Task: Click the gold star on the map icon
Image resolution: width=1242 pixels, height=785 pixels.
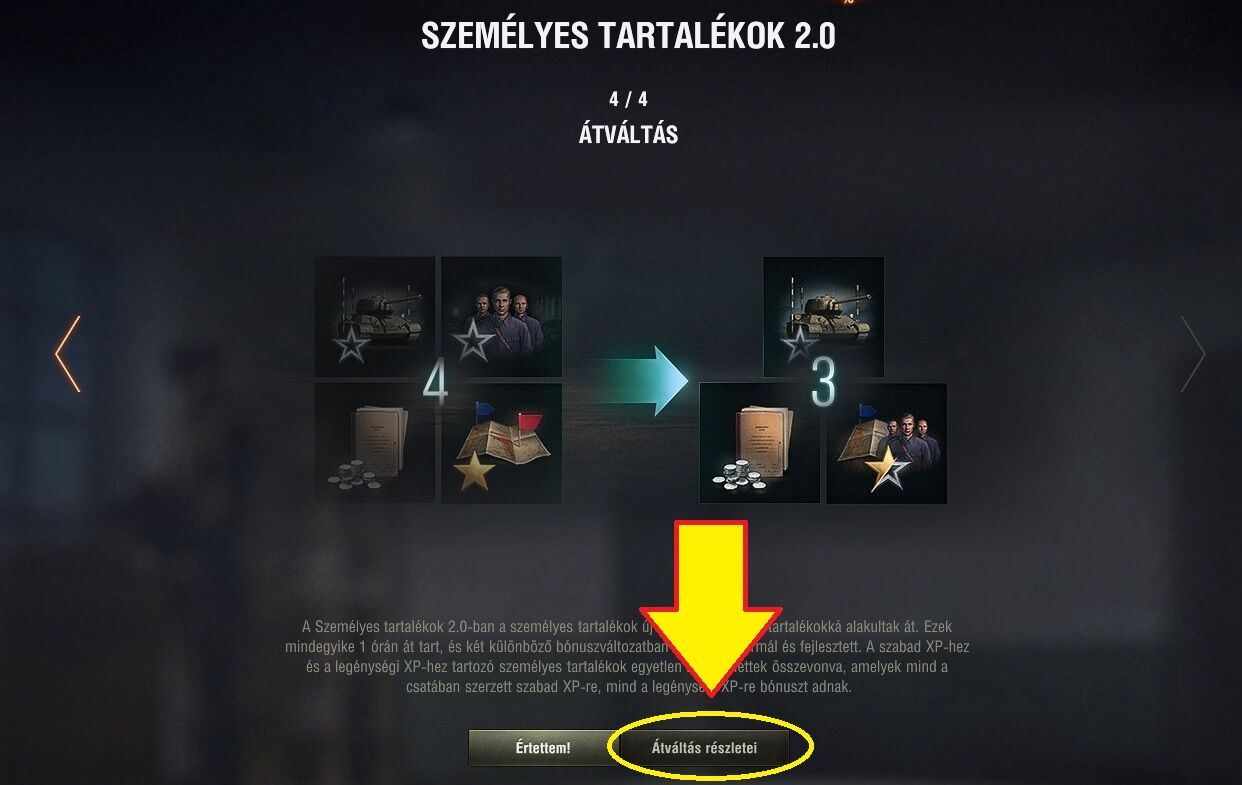Action: (474, 468)
